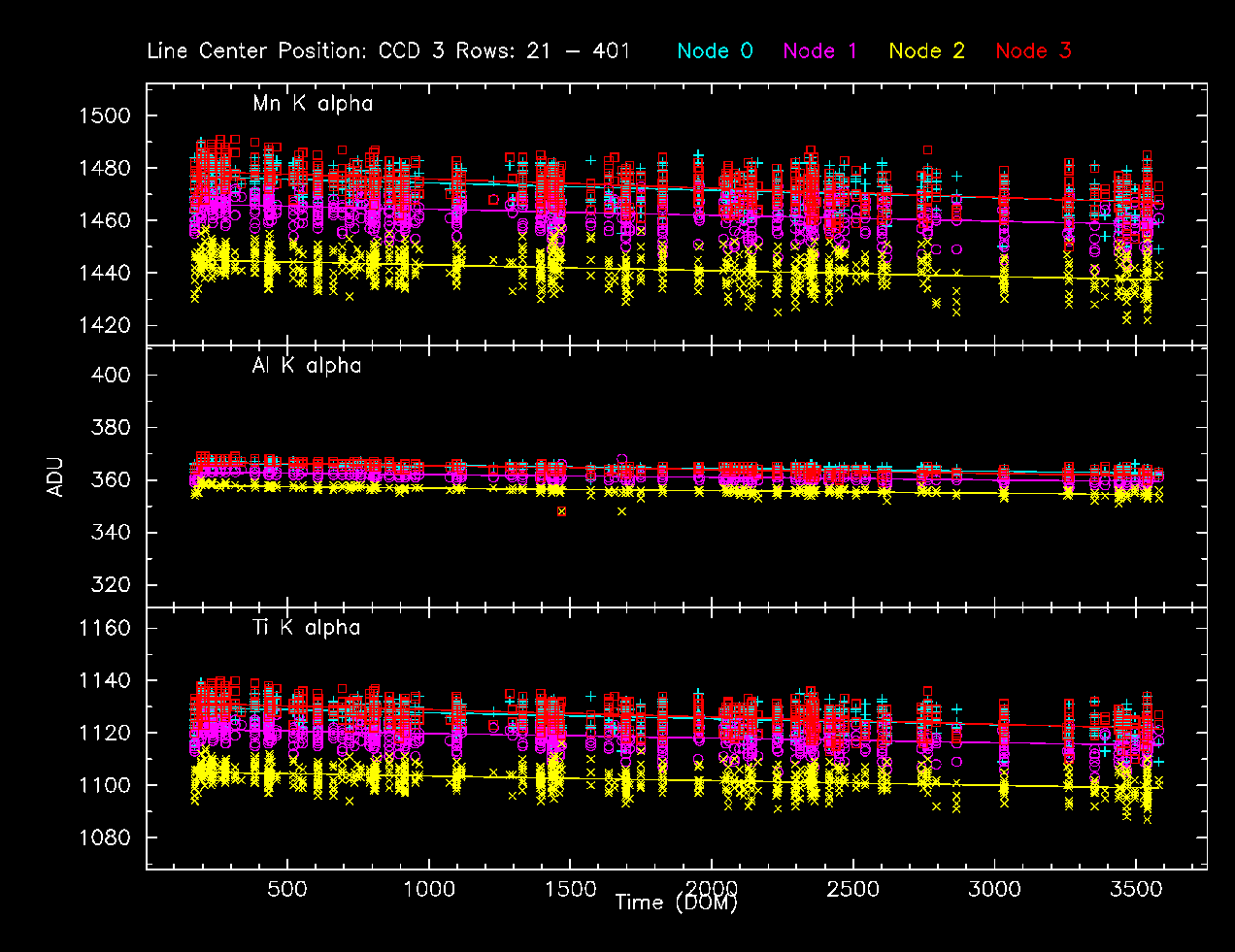
Task: Click the ADU y-axis label
Action: pyautogui.click(x=55, y=476)
